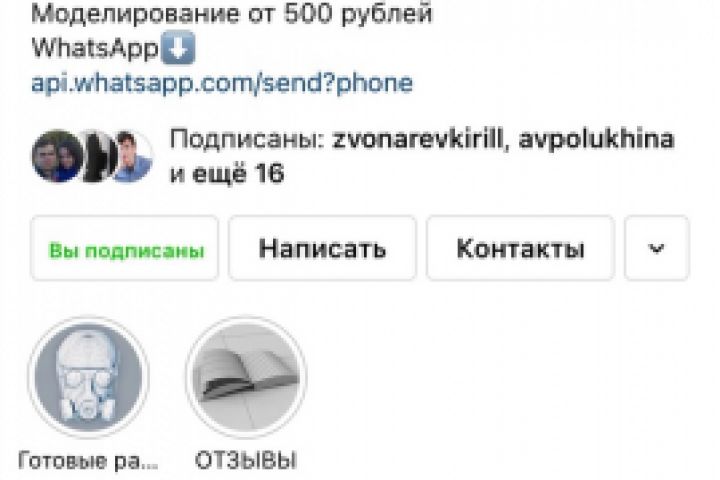This screenshot has height=480, width=720.
Task: Show the "и ещё 16" mutual followers list
Action: pyautogui.click(x=227, y=174)
